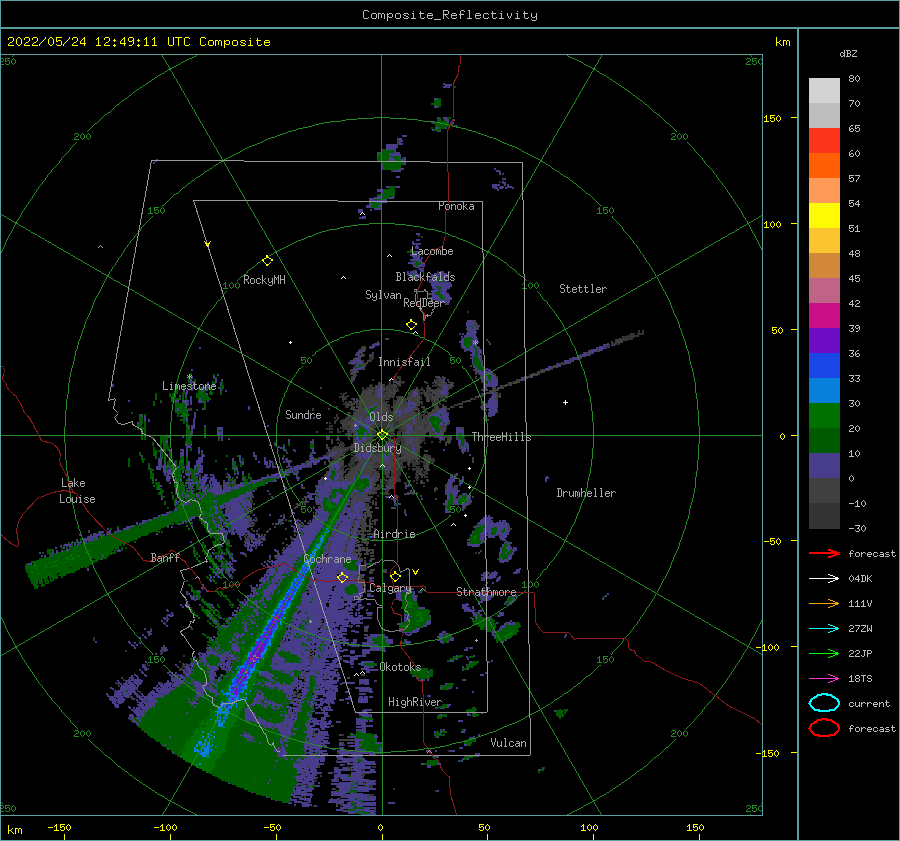Click the Airdrie city label
This screenshot has height=841, width=900.
(394, 534)
